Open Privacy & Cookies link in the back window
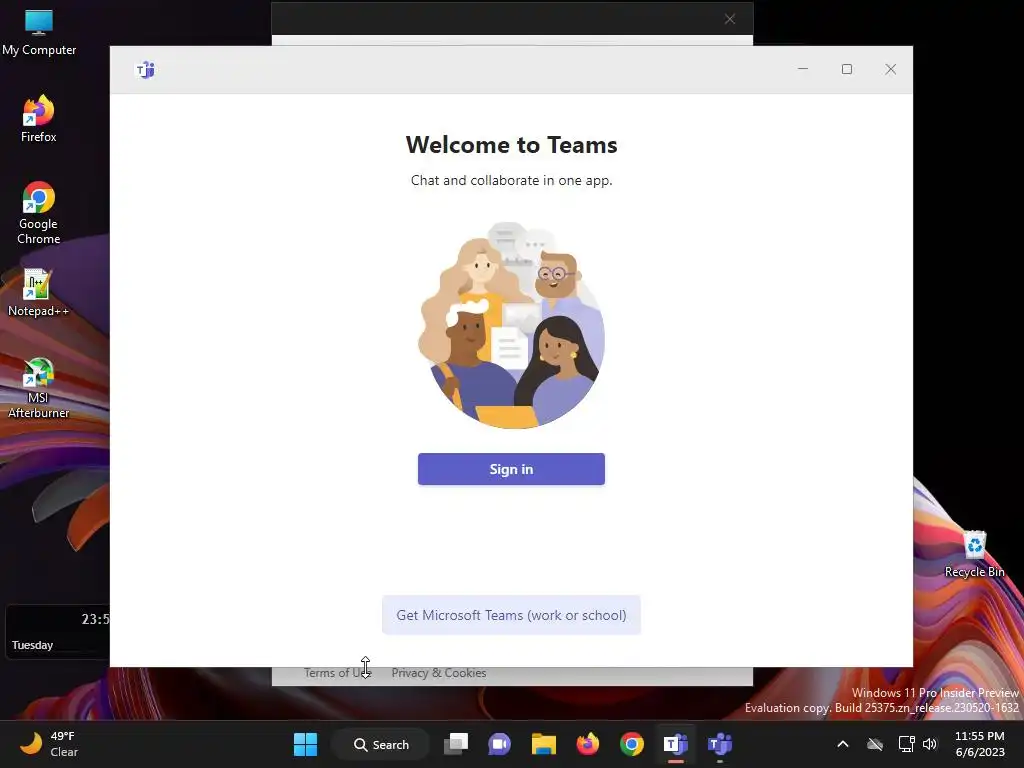Image resolution: width=1024 pixels, height=768 pixels. (x=439, y=673)
